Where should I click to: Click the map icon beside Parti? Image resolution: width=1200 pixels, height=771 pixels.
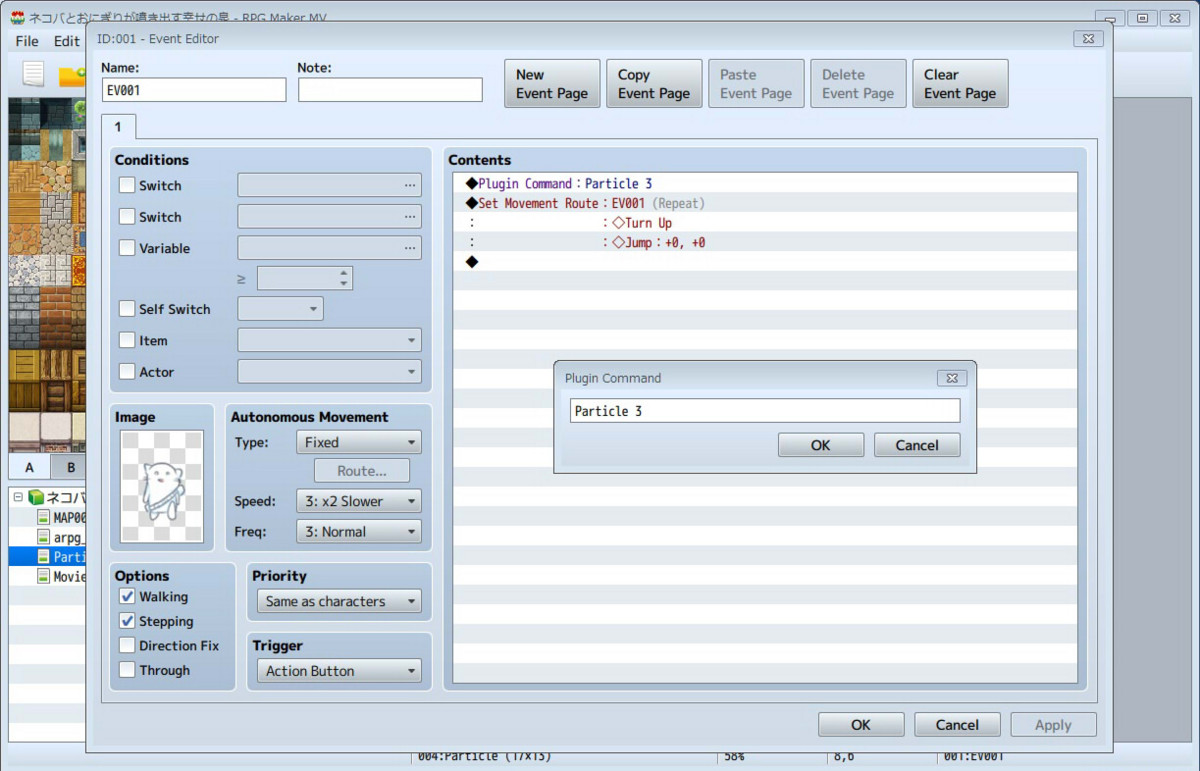click(43, 557)
